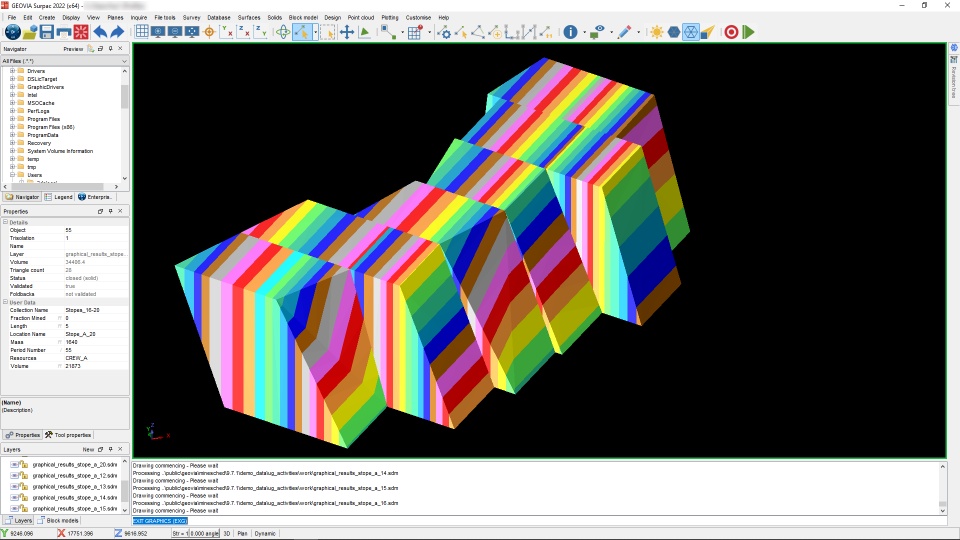The height and width of the screenshot is (540, 960).
Task: Toggle visibility of graphical_results_stope_a_20 layer
Action: click(15, 464)
